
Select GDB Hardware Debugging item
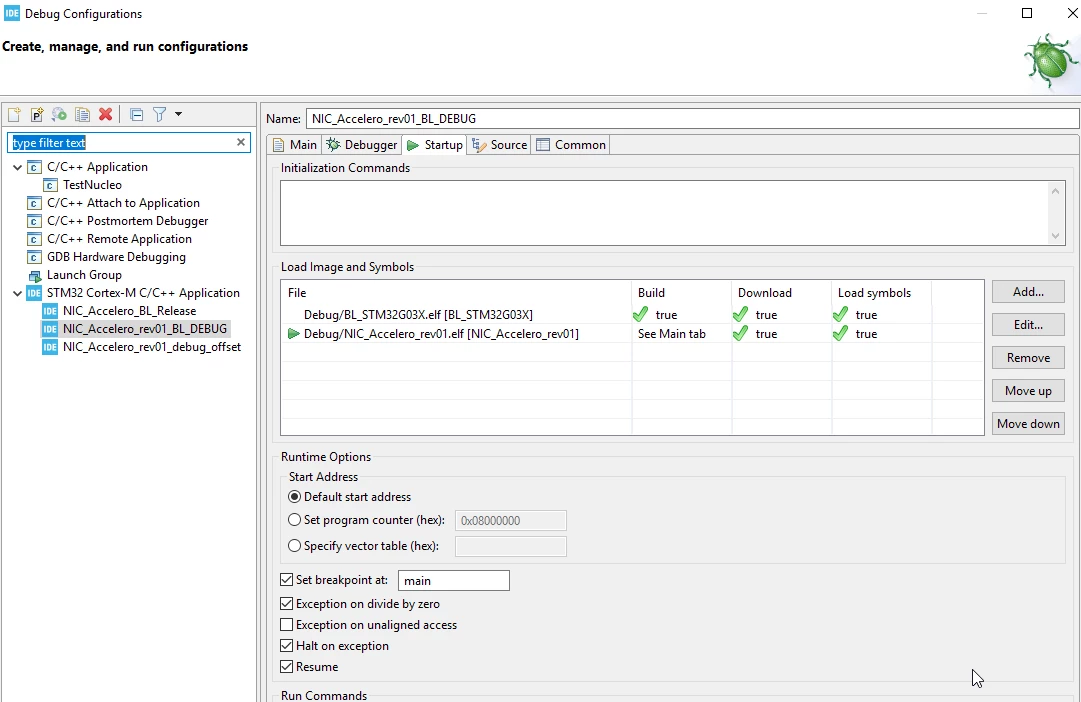tap(116, 257)
